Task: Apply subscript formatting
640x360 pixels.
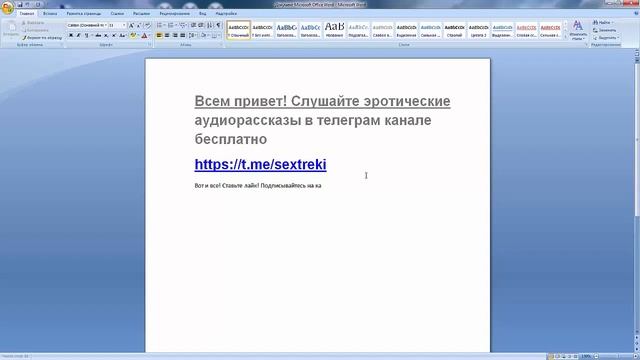Action: pyautogui.click(x=106, y=36)
